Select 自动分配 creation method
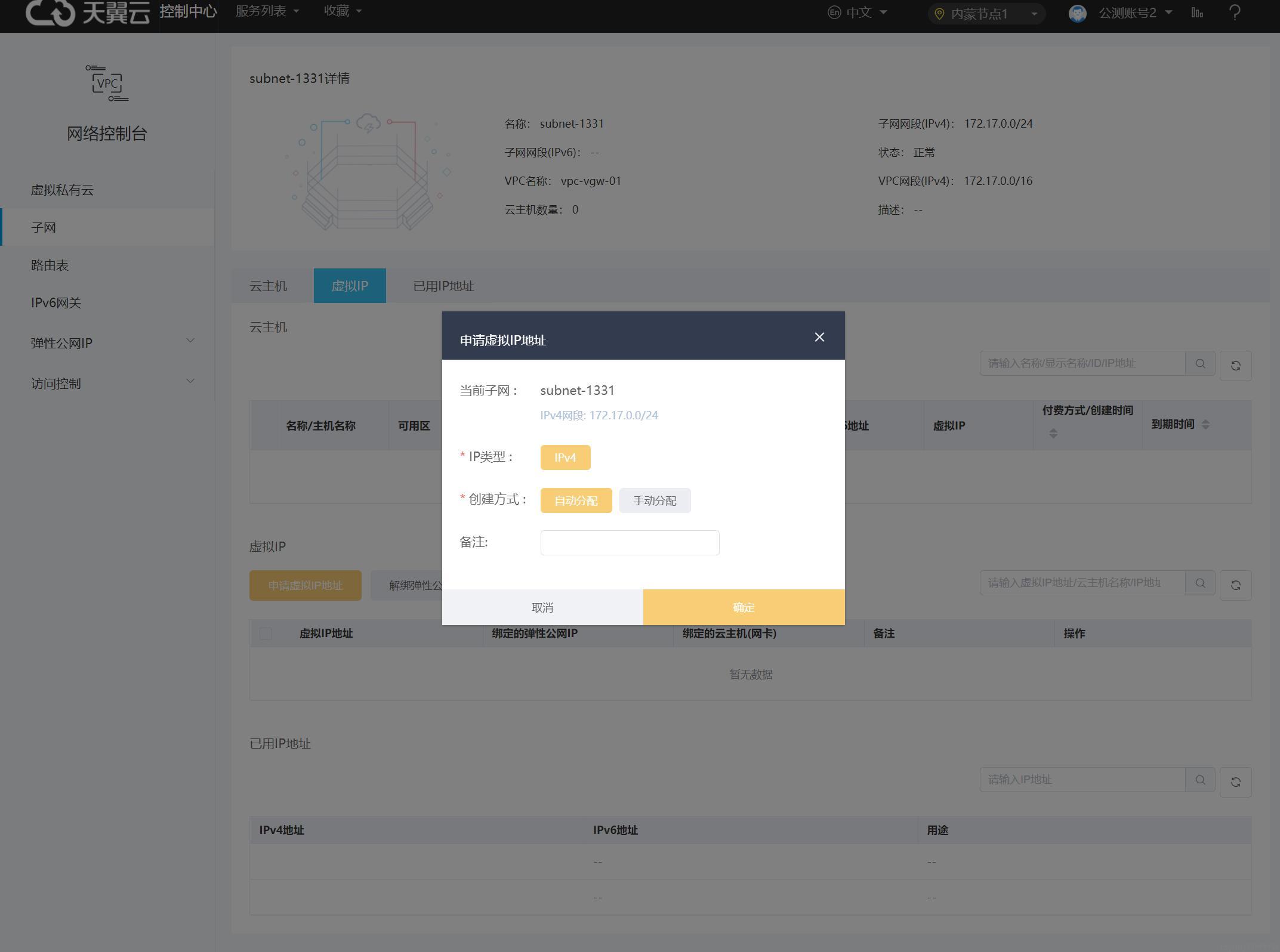Screen dimensions: 1280x952 pyautogui.click(x=576, y=500)
